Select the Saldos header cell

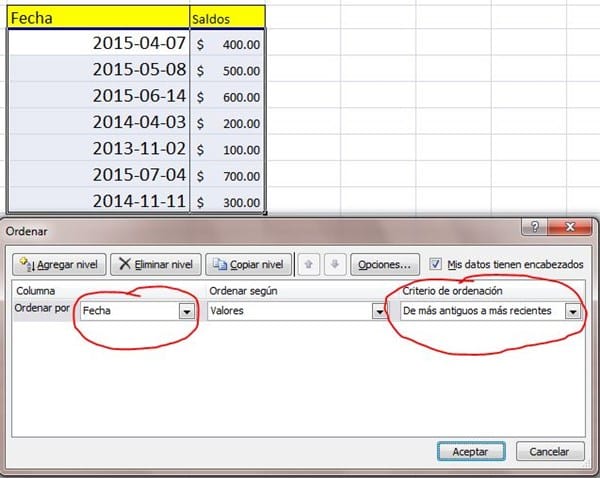pos(227,18)
